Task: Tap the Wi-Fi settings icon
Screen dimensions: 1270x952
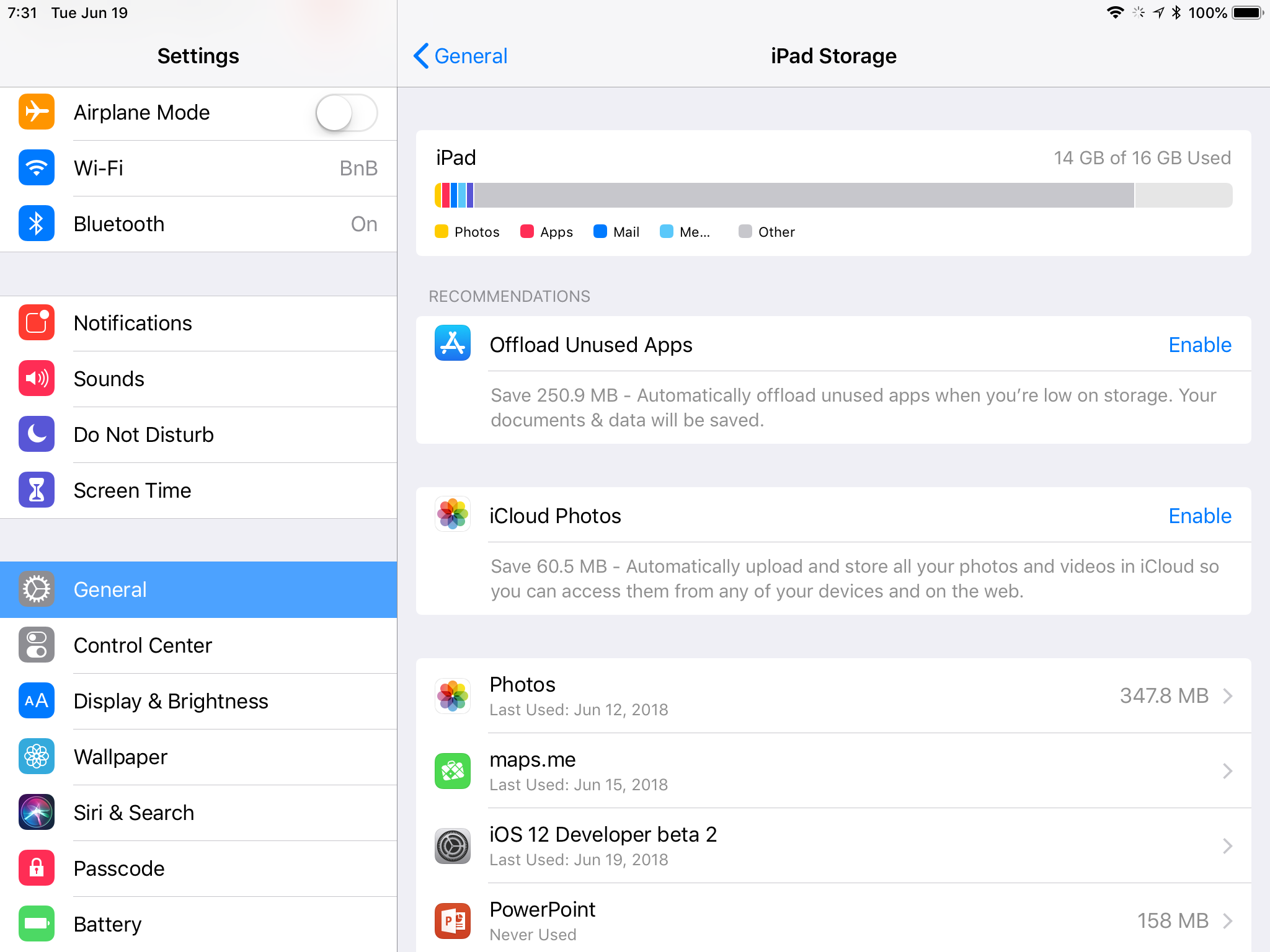Action: [x=37, y=168]
